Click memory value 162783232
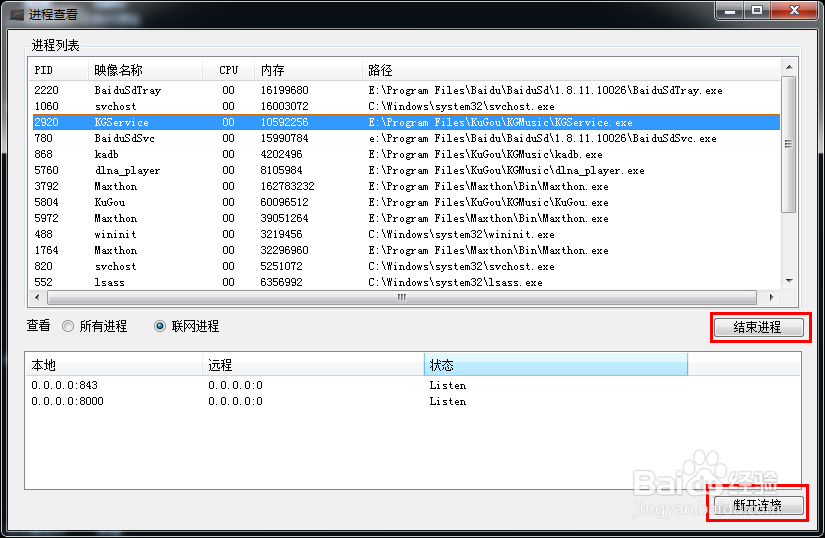The width and height of the screenshot is (825, 538). (x=287, y=186)
